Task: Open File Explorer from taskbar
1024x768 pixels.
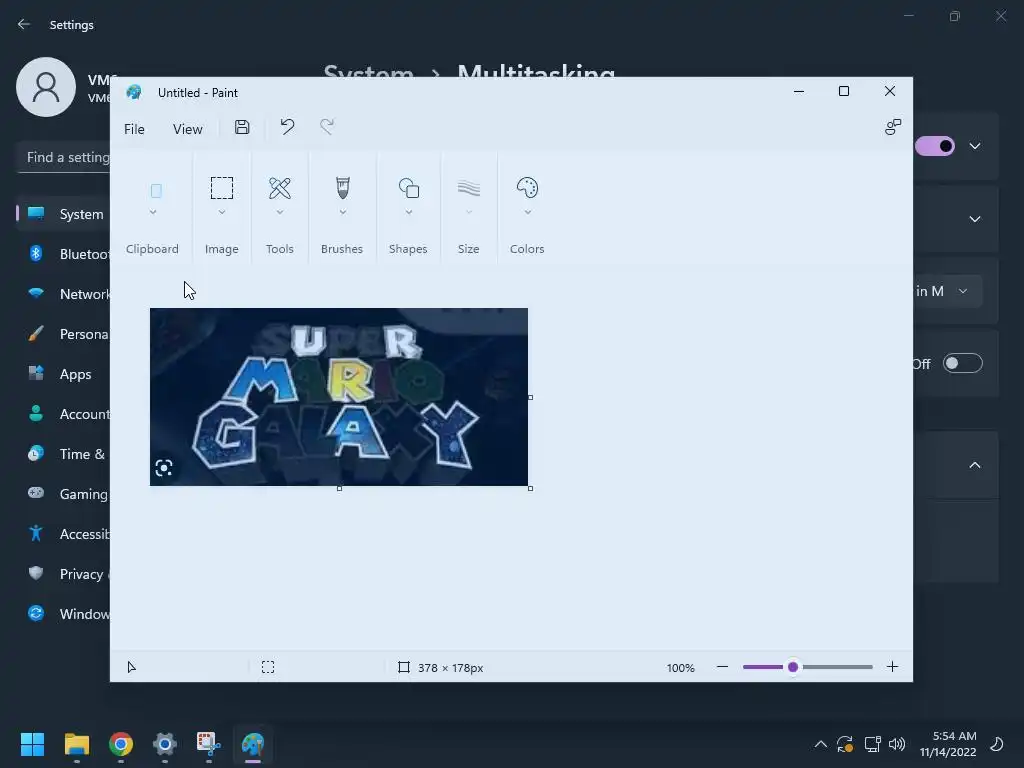Action: pyautogui.click(x=76, y=743)
